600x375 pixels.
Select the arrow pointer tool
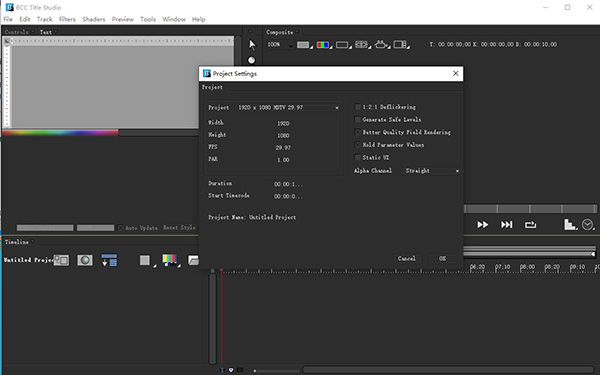point(252,45)
